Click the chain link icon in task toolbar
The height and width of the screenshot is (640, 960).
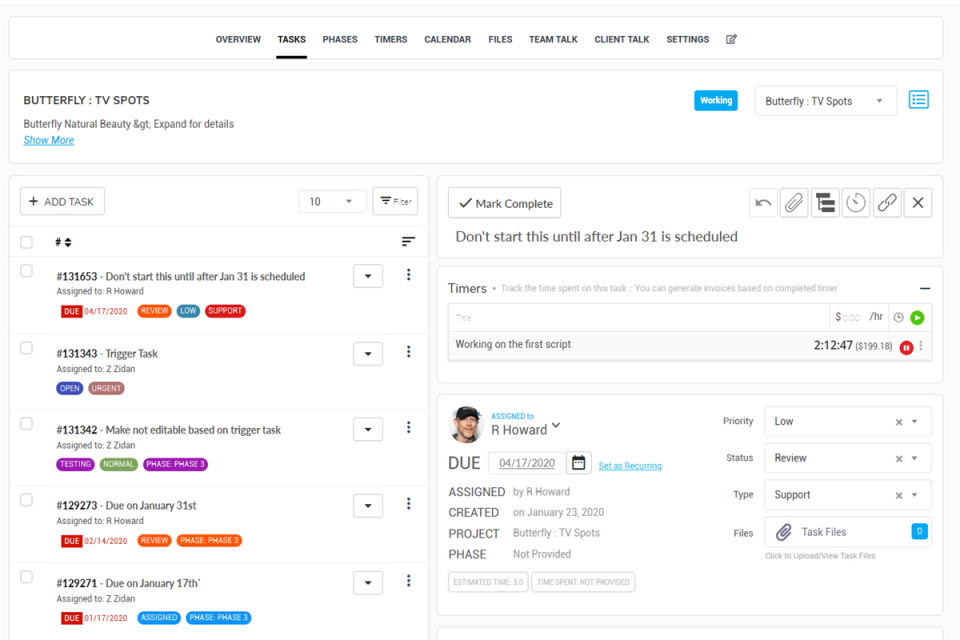click(x=887, y=203)
